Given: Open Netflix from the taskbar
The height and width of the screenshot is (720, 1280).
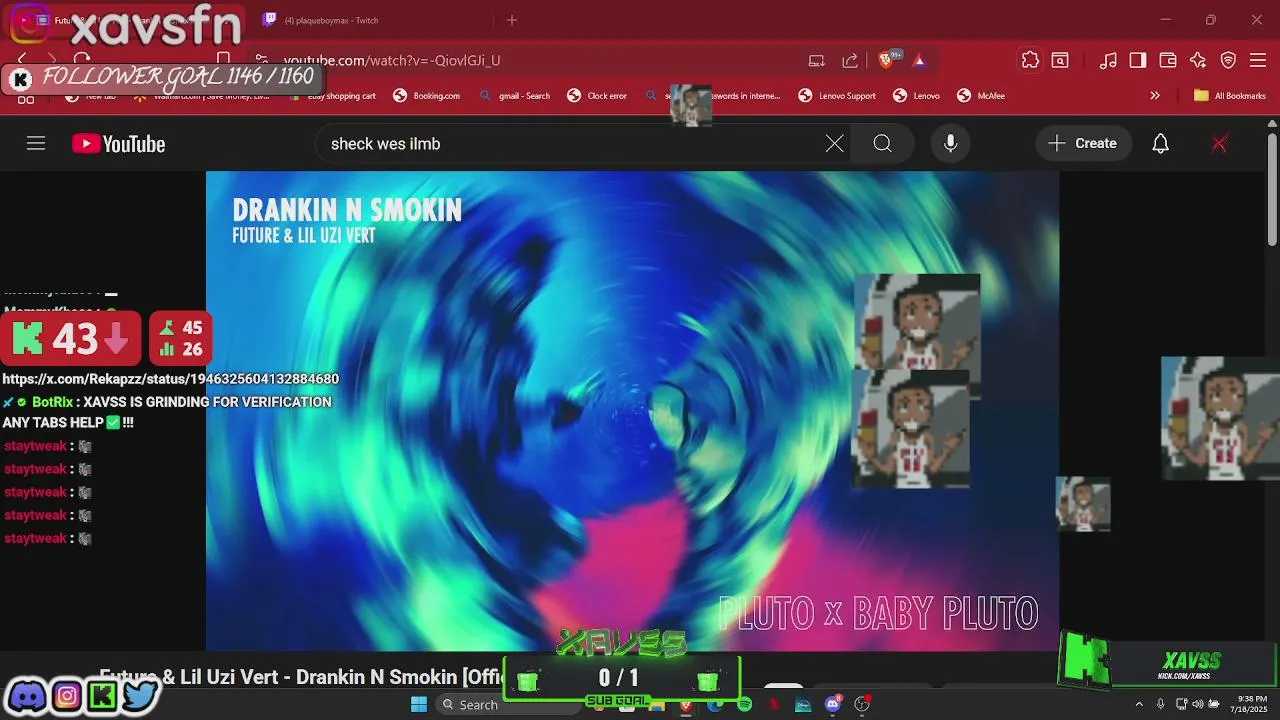Looking at the screenshot, I should (x=773, y=705).
